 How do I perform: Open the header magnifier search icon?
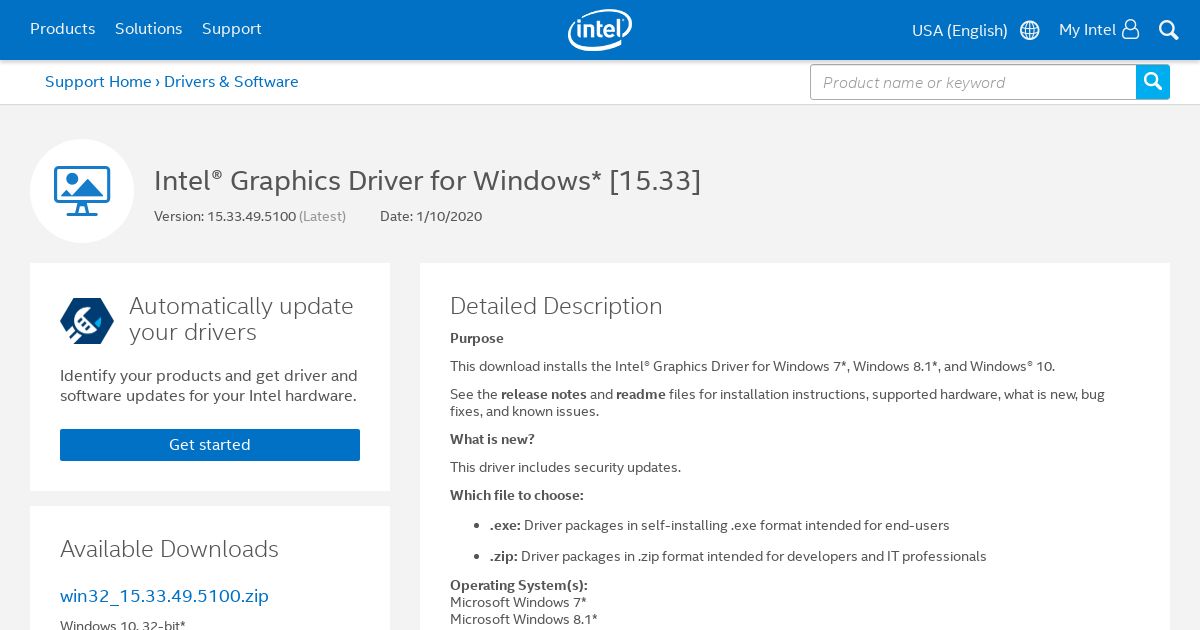tap(1168, 30)
